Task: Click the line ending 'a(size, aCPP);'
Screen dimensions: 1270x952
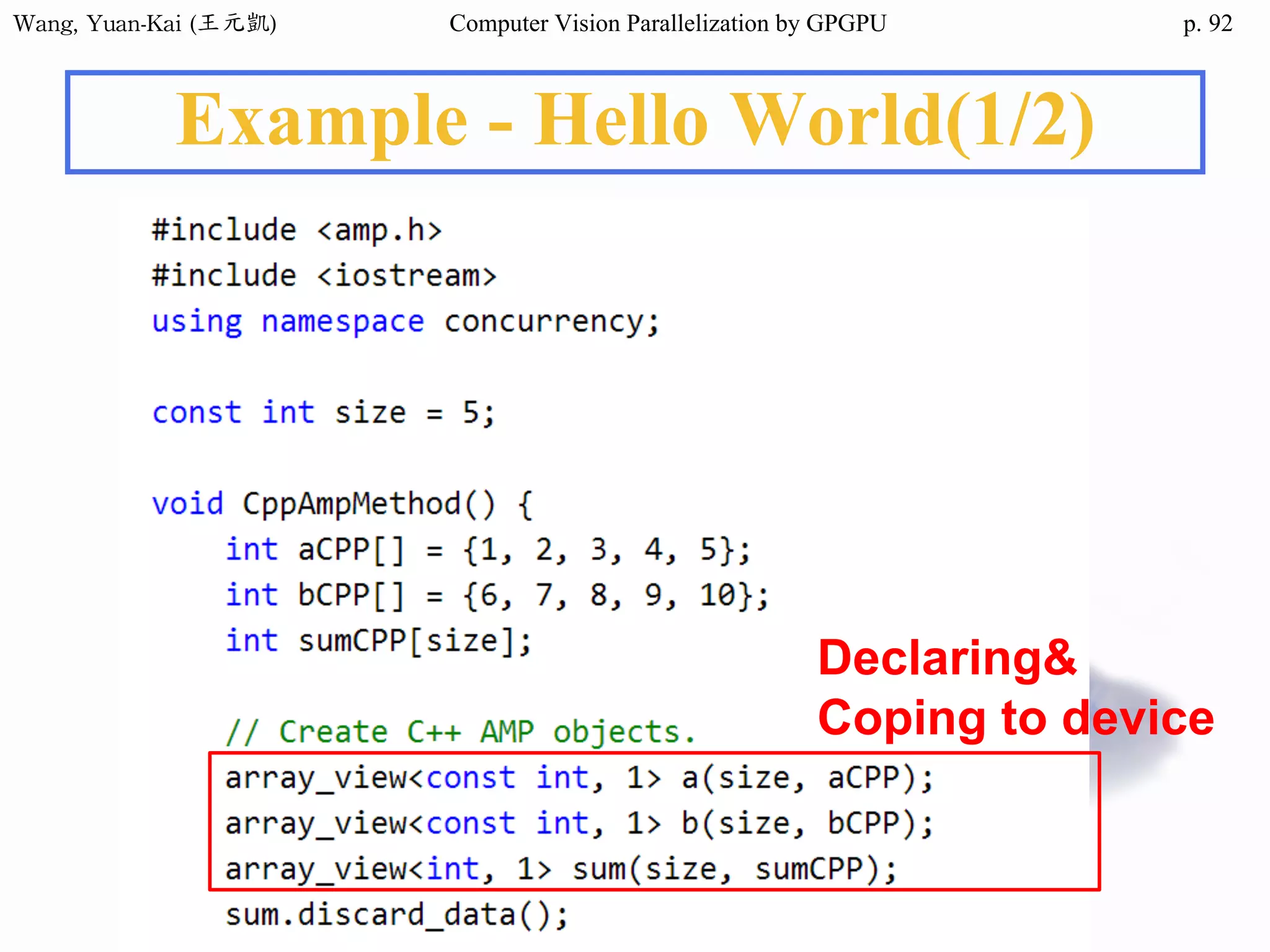Action: click(x=580, y=778)
